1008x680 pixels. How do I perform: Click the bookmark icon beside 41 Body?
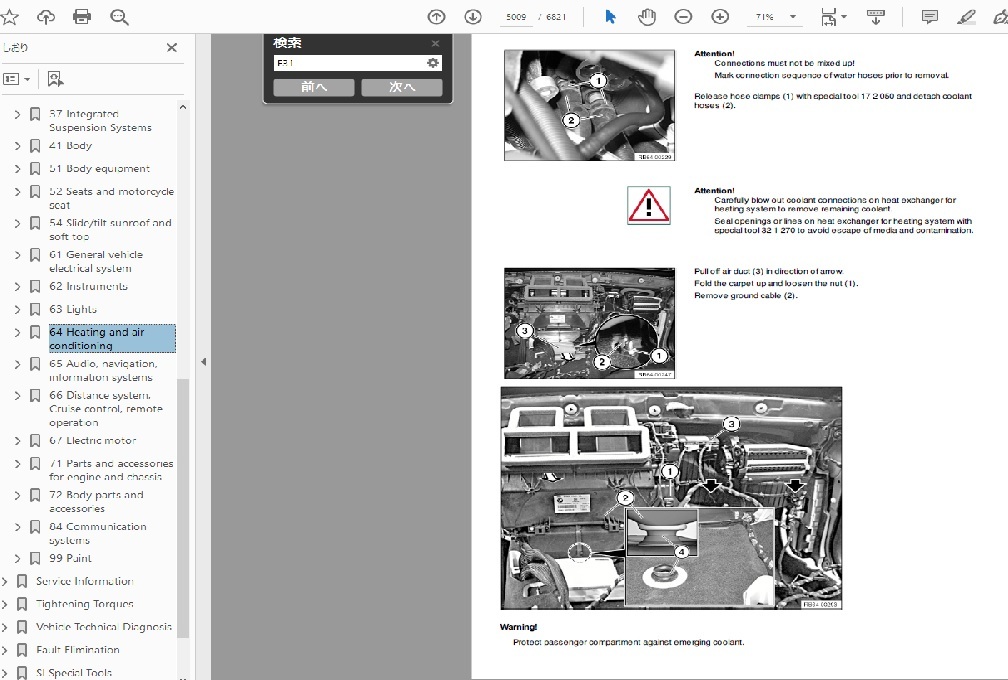(35, 146)
